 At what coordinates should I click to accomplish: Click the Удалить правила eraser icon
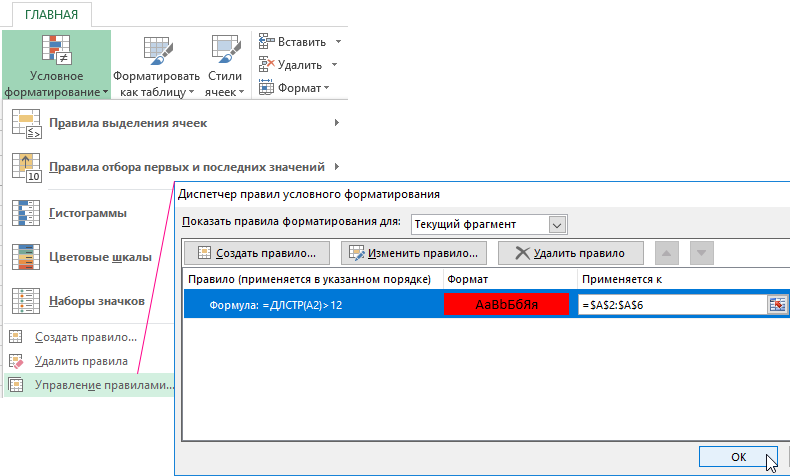16,361
